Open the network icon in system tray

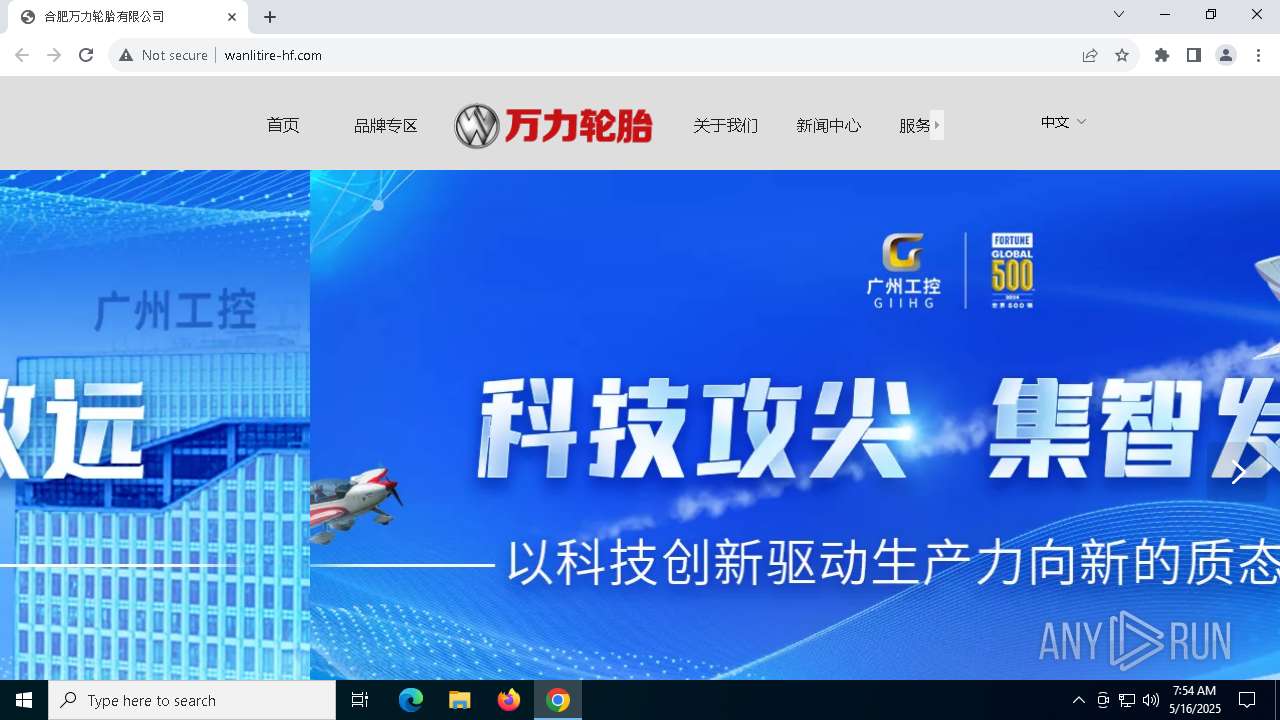(x=1127, y=700)
